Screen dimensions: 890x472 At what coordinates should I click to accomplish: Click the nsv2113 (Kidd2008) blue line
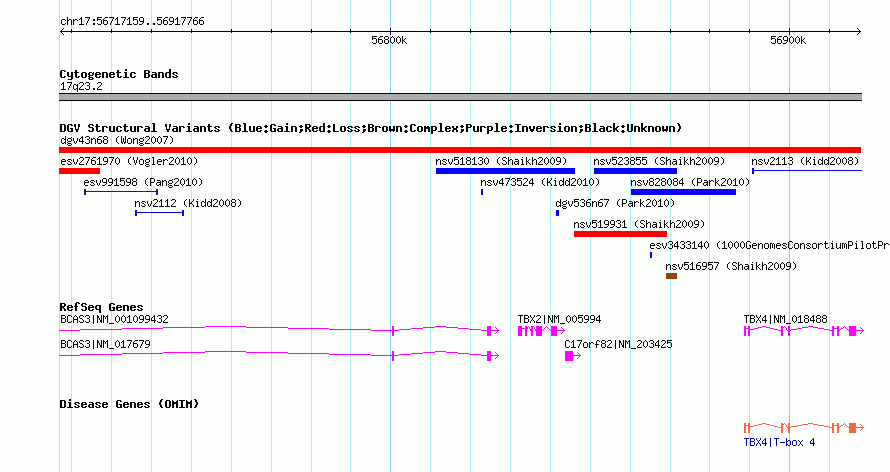click(807, 171)
